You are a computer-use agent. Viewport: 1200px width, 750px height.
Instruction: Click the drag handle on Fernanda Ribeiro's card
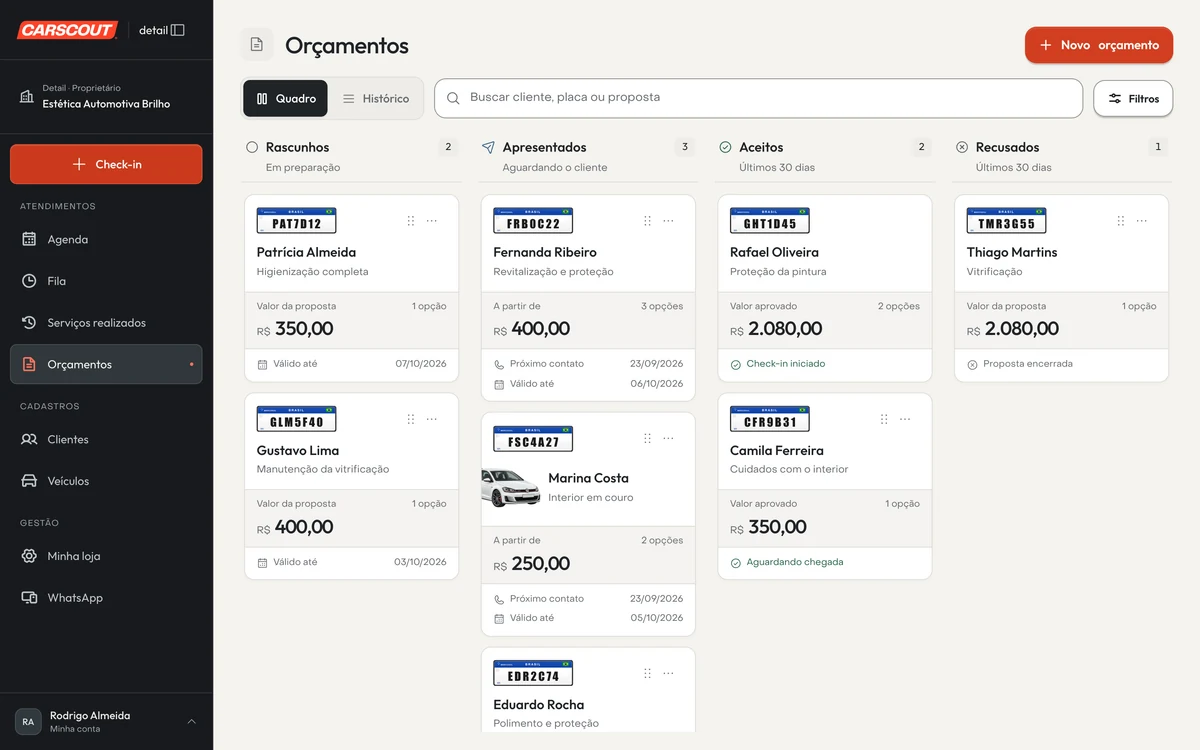[648, 221]
